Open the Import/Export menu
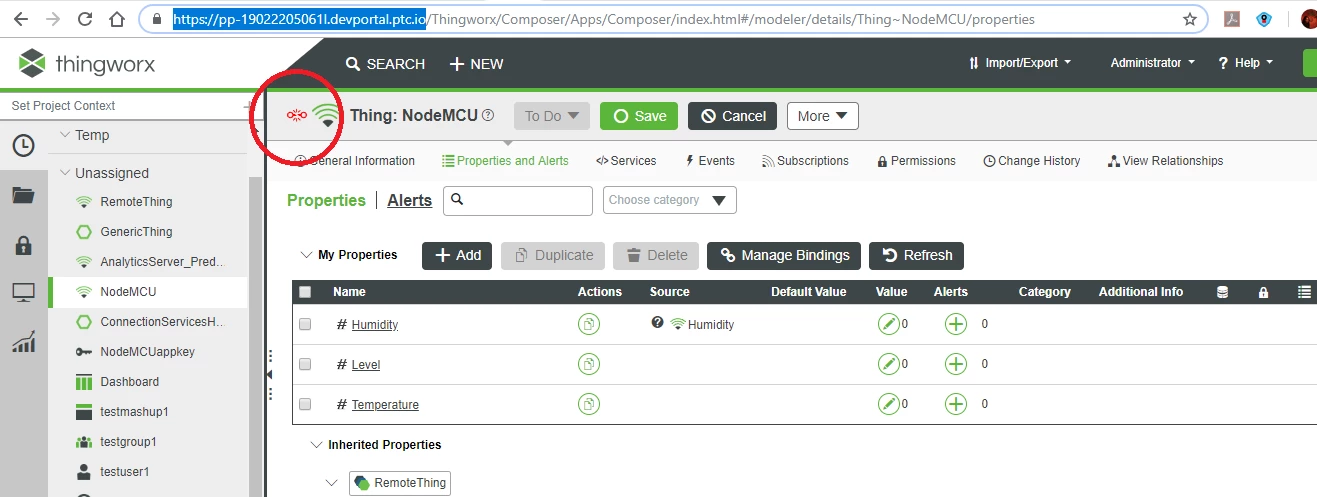Viewport: 1317px width, 497px height. tap(1020, 62)
